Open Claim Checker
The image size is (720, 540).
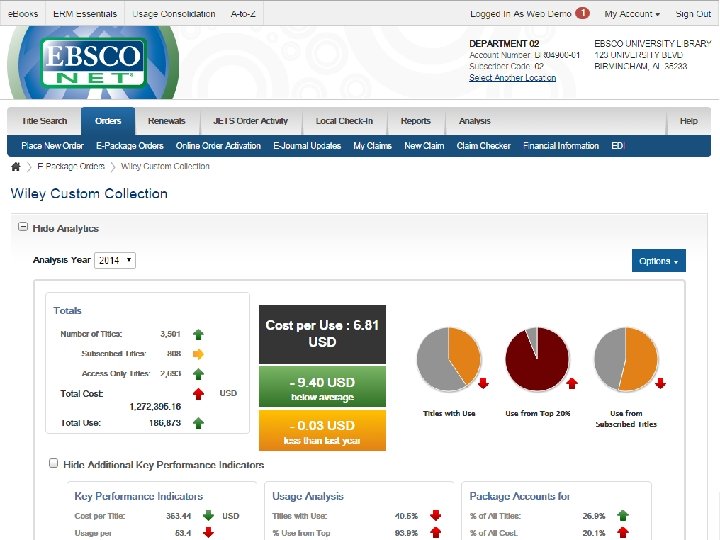(x=484, y=146)
